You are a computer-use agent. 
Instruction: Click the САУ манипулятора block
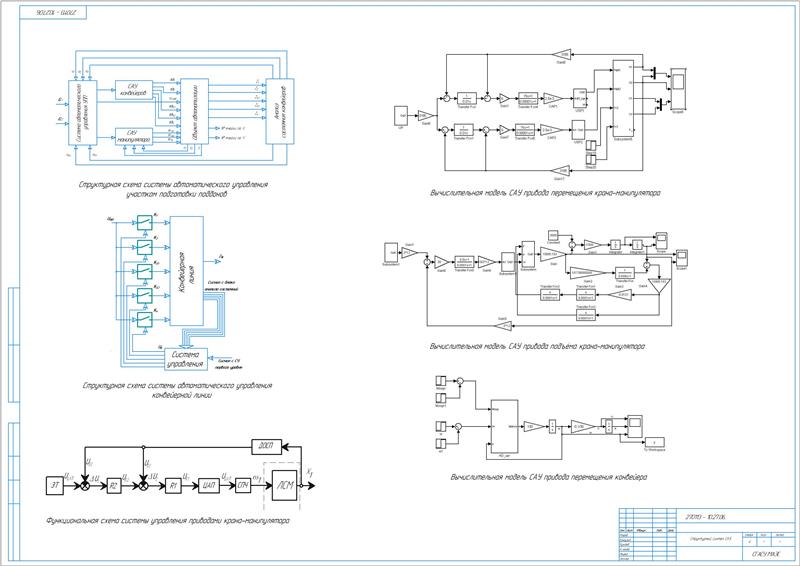[x=134, y=136]
